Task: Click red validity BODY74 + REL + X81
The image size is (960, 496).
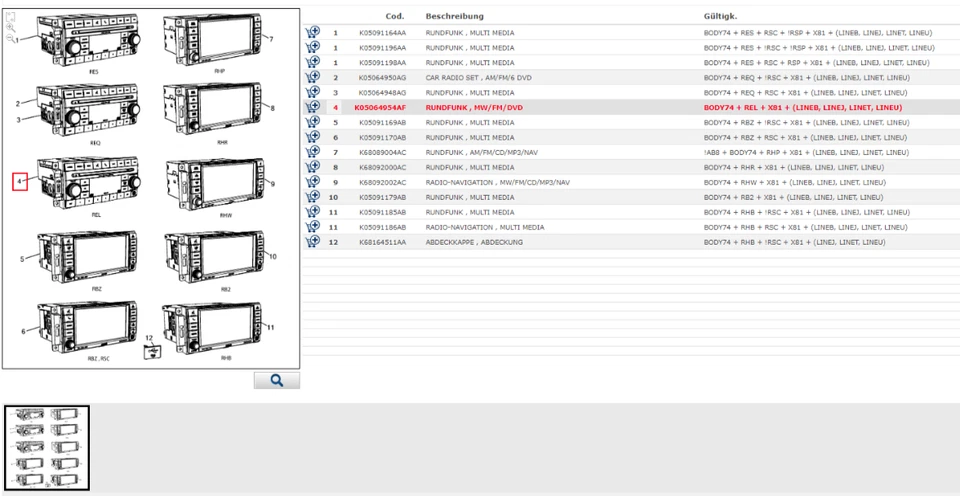Action: (803, 108)
